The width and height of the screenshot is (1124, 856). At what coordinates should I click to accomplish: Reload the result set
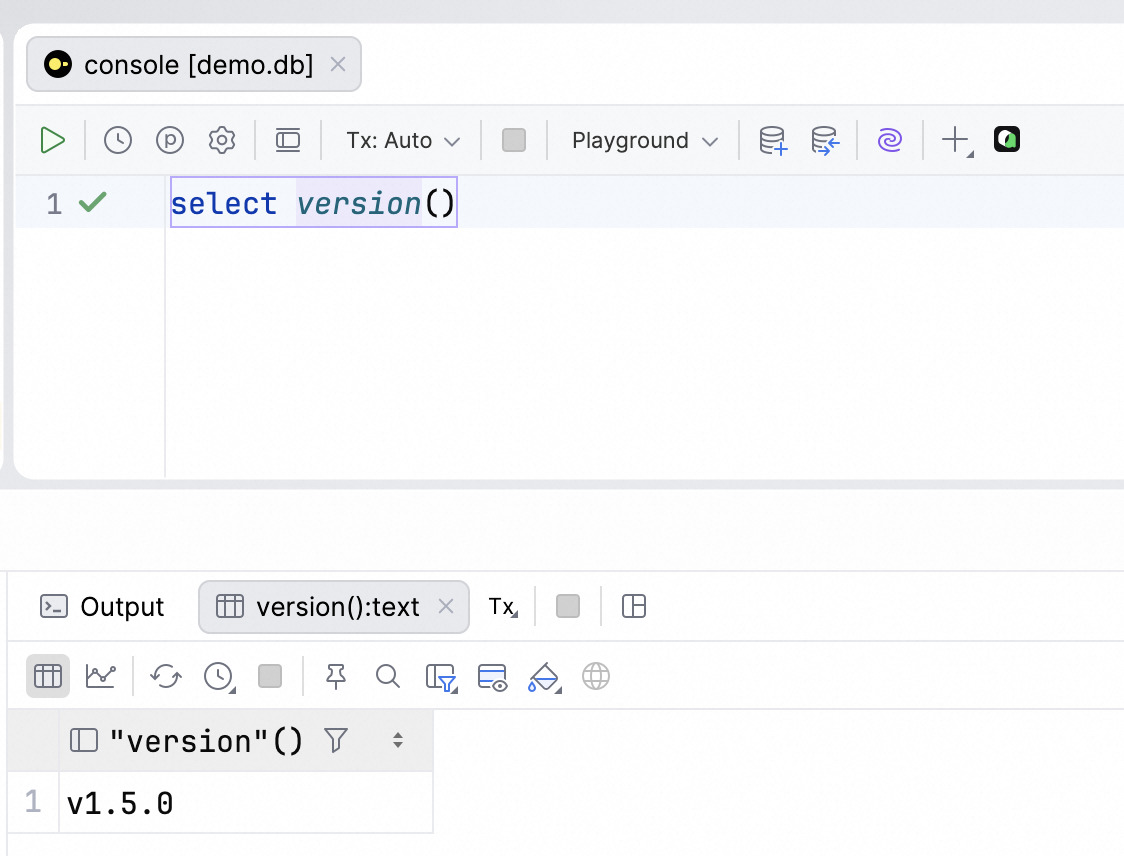click(x=166, y=676)
